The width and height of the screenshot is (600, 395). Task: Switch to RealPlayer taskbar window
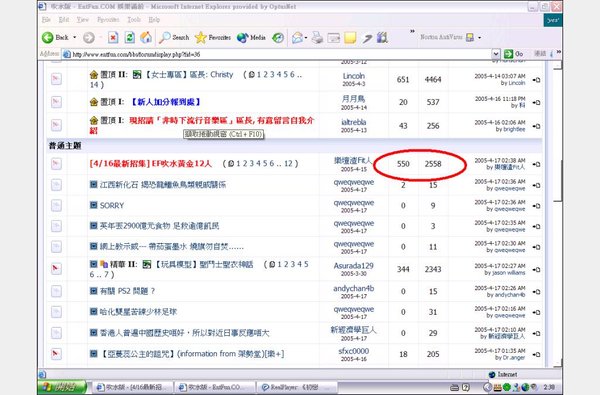tap(296, 387)
